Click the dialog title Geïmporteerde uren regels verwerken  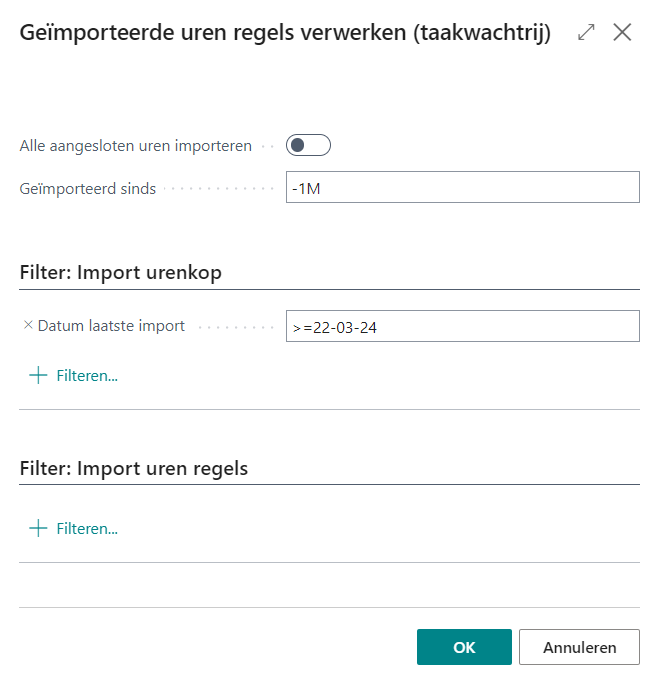[x=285, y=33]
